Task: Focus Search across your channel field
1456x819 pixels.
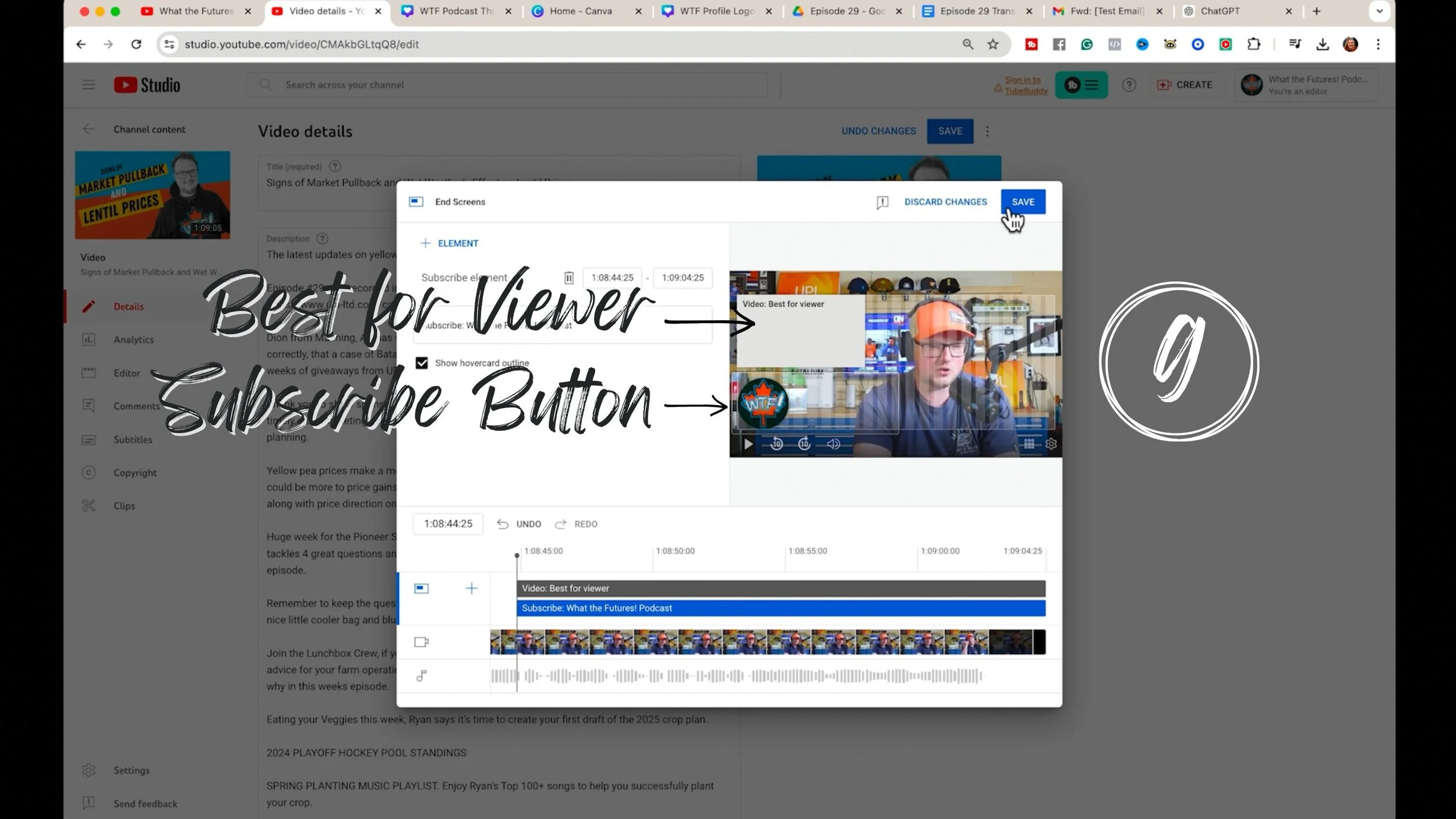Action: click(507, 85)
